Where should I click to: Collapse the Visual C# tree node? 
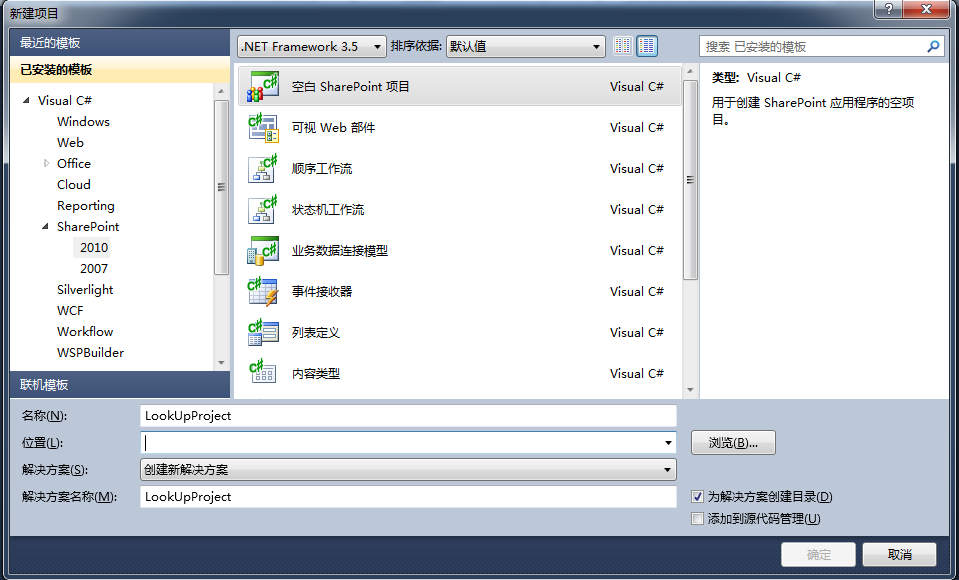pyautogui.click(x=26, y=100)
